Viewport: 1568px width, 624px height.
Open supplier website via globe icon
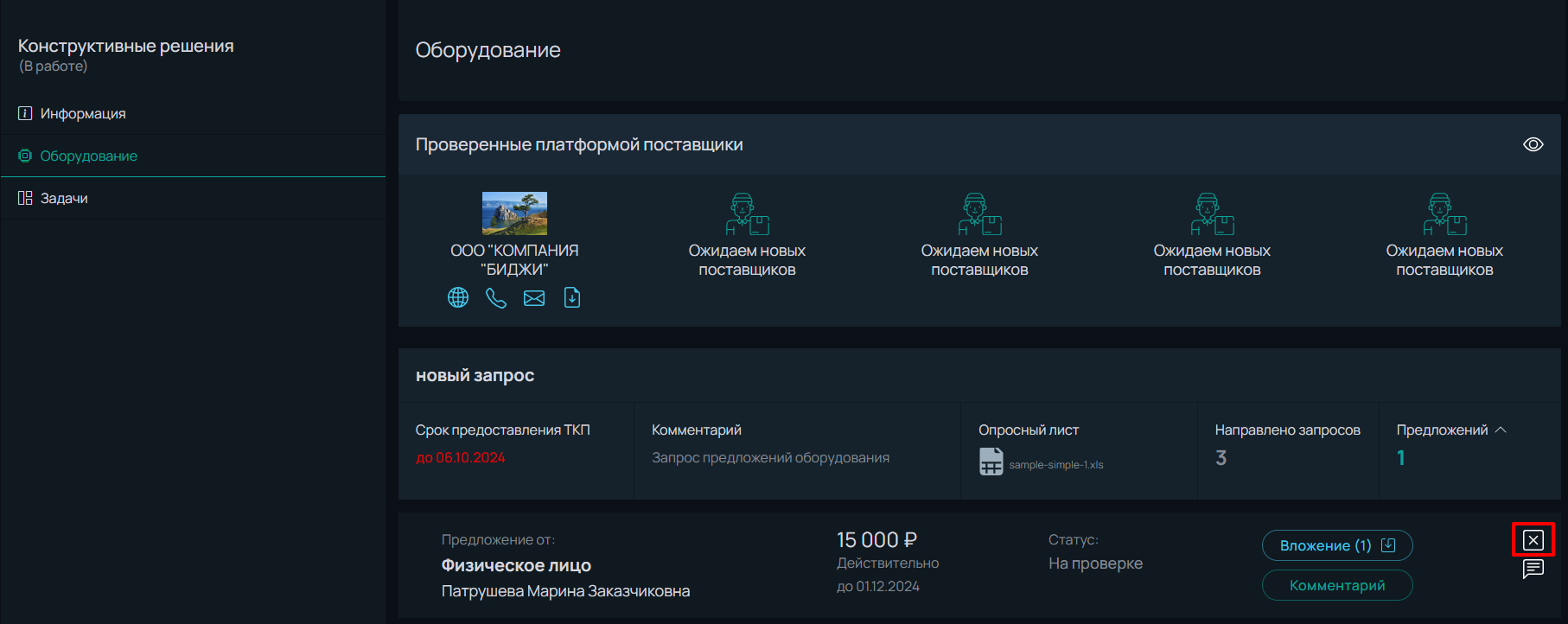(458, 298)
